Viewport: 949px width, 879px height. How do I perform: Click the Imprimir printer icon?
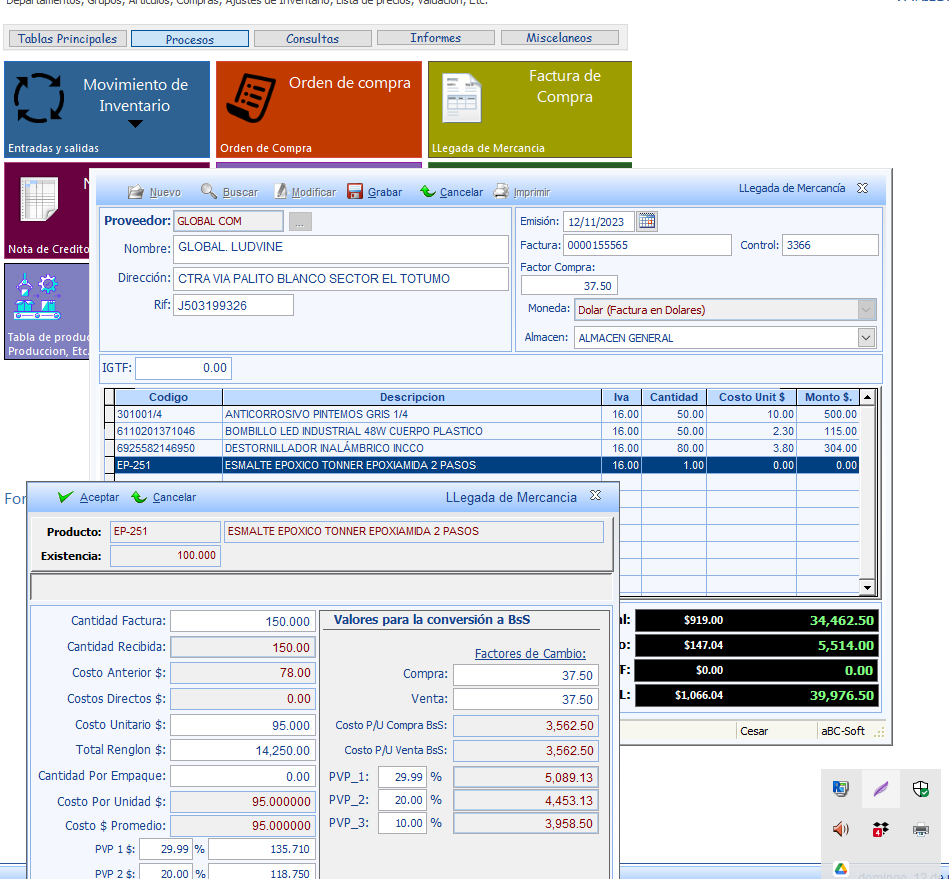point(501,191)
